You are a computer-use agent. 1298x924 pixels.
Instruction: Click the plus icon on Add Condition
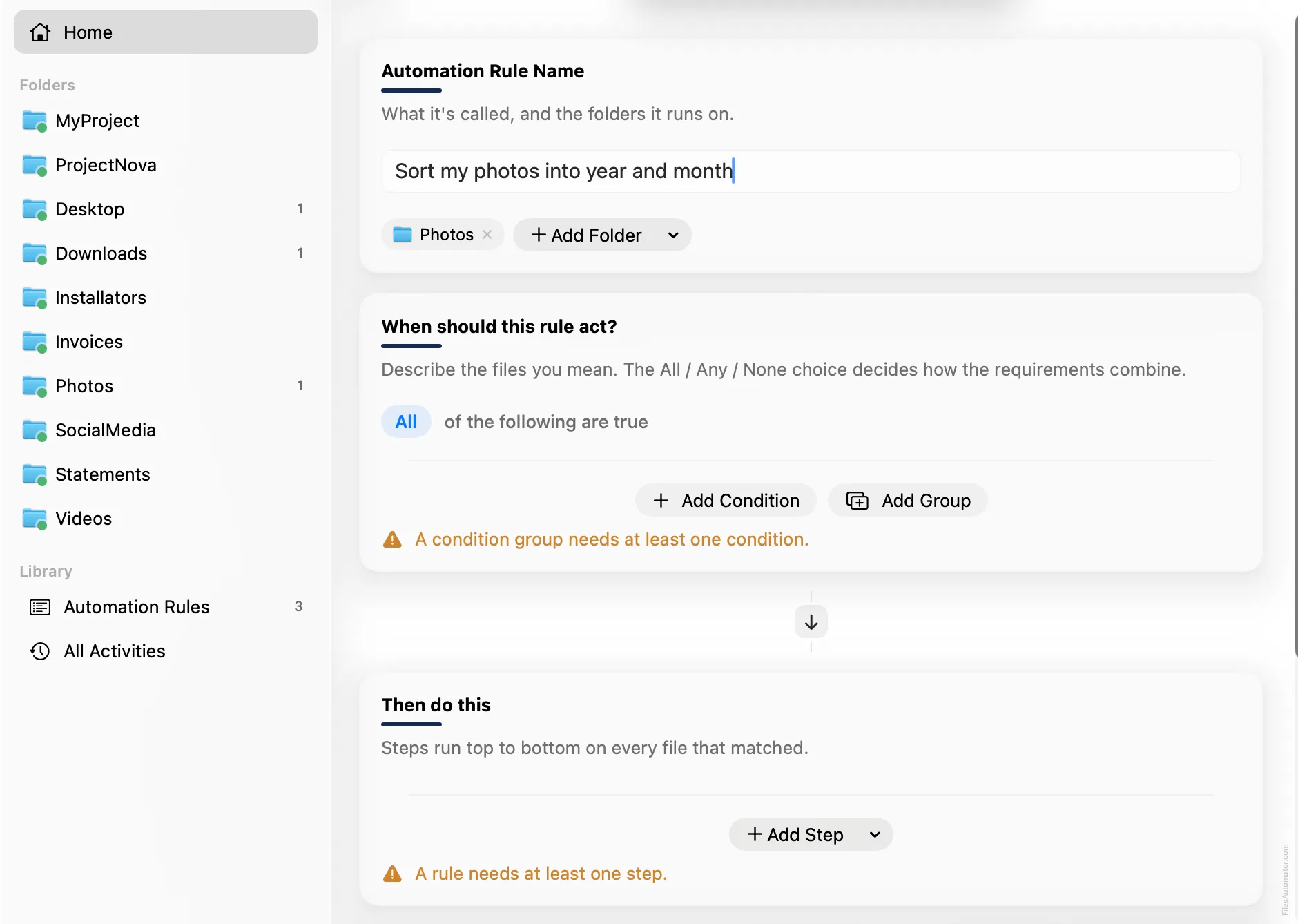tap(661, 501)
